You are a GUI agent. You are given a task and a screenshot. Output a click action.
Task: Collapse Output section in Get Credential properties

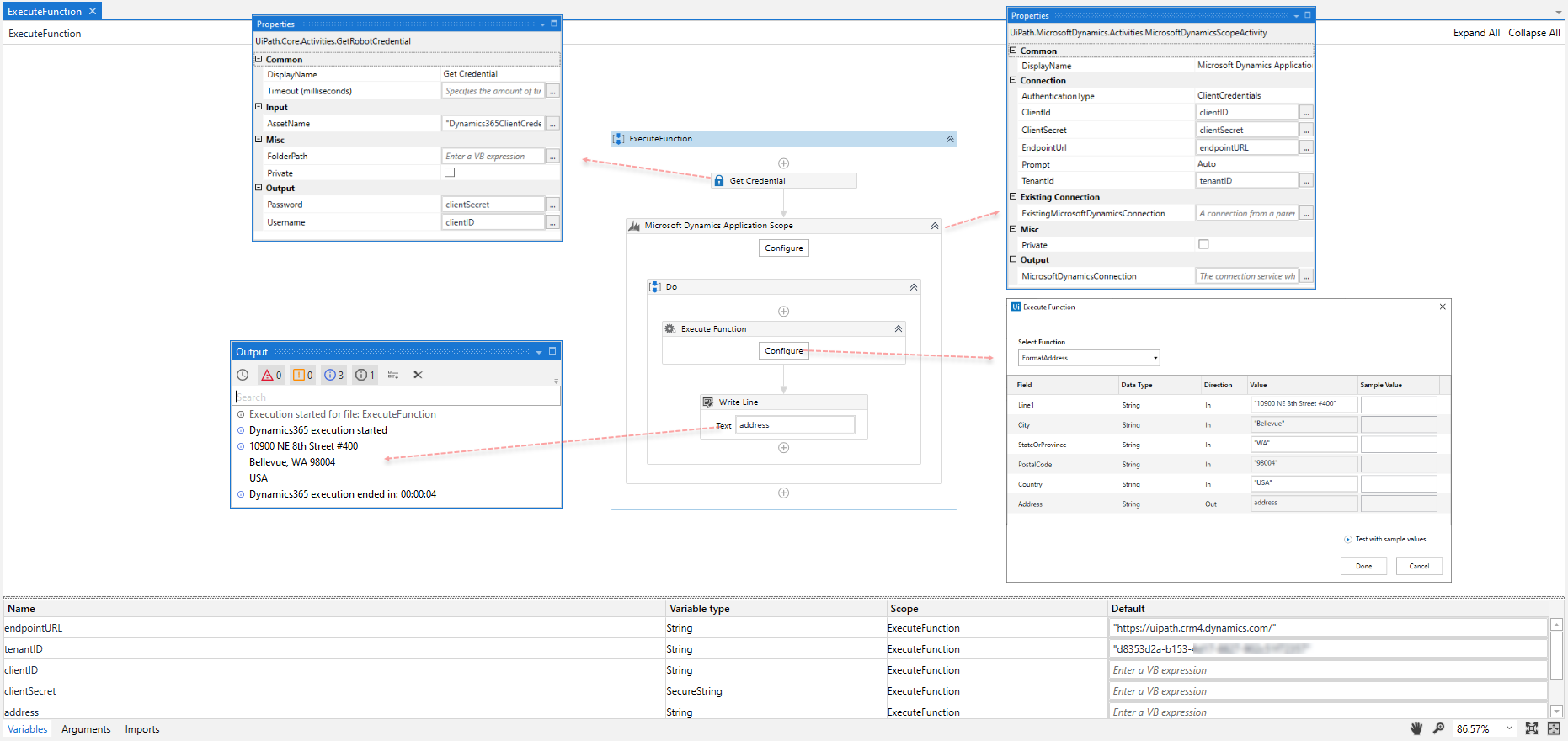[x=259, y=188]
